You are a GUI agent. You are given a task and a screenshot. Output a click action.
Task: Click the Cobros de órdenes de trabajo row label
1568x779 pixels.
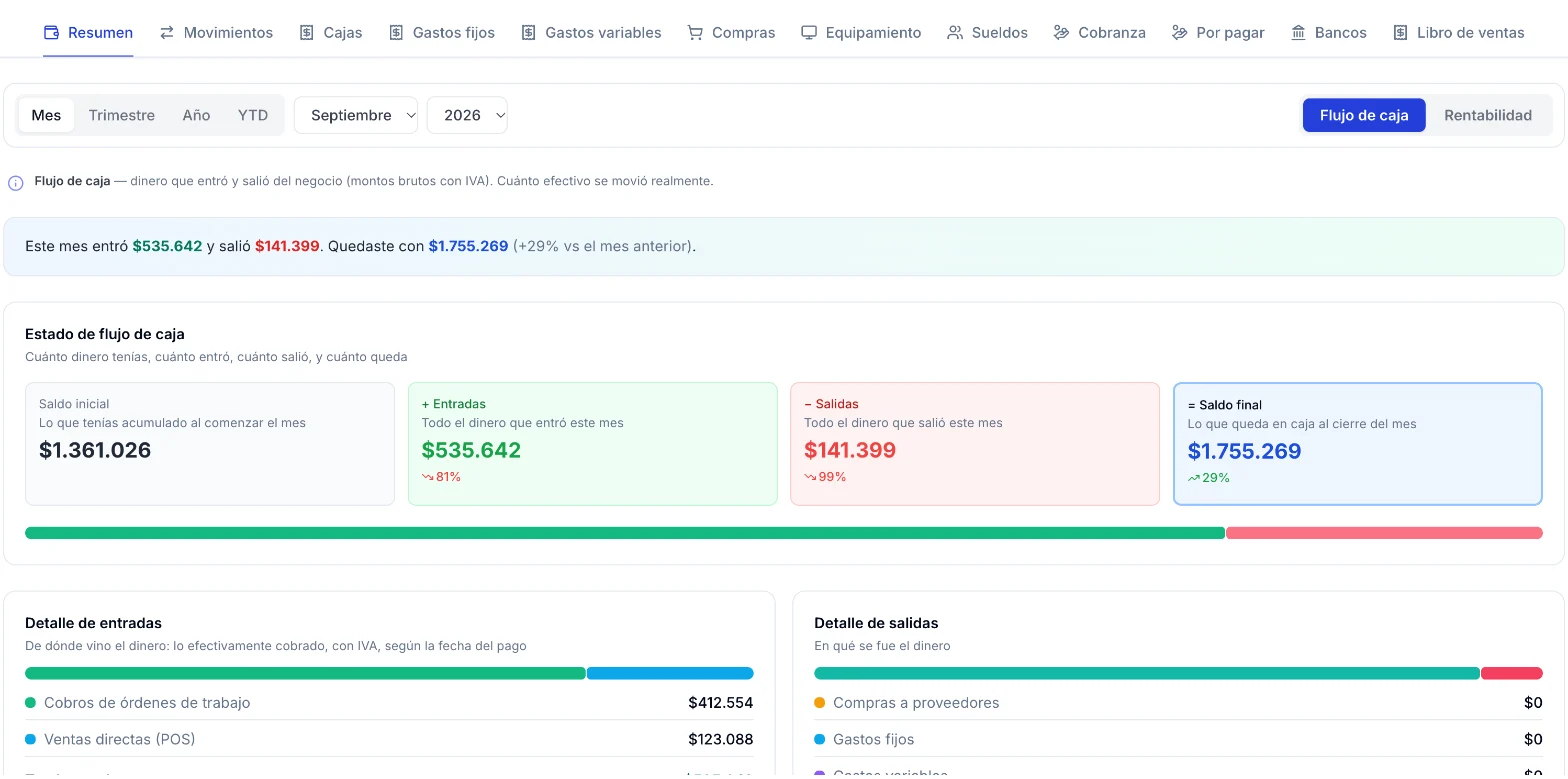[147, 703]
